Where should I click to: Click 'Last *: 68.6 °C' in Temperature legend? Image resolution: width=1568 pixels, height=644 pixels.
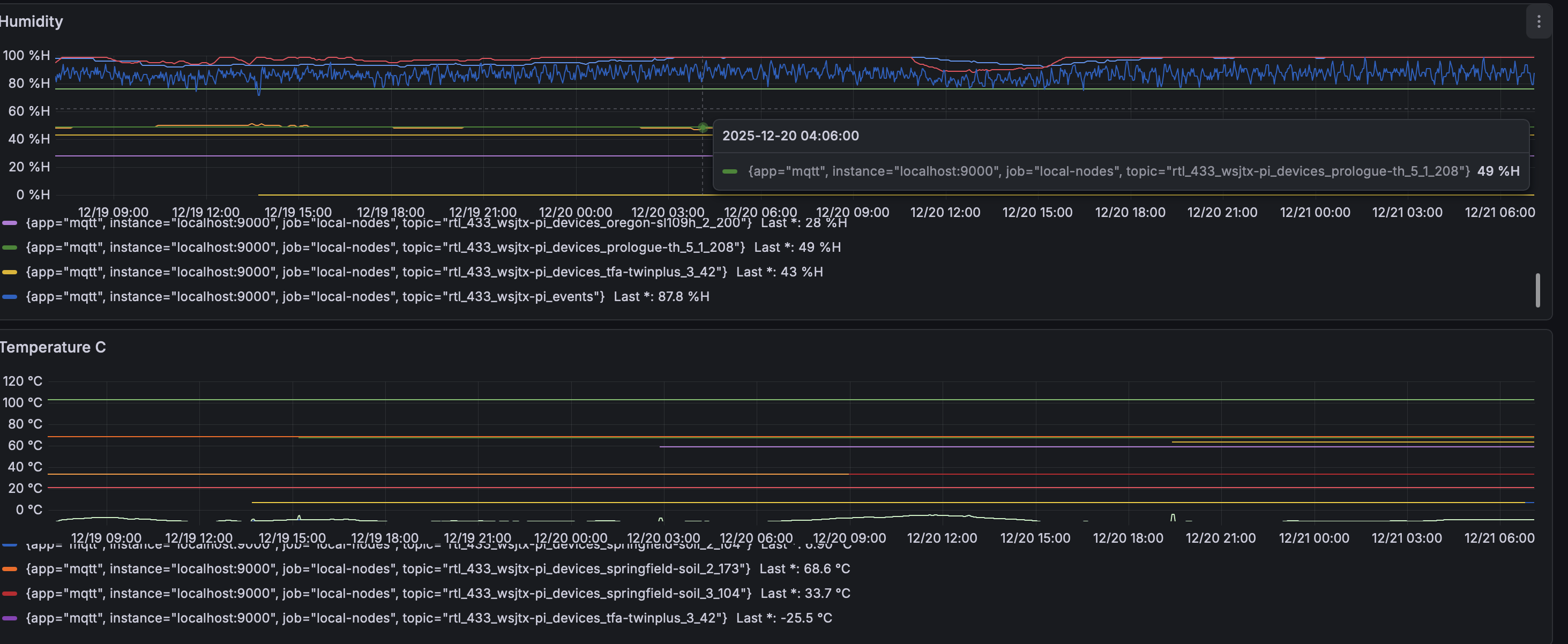coord(804,569)
